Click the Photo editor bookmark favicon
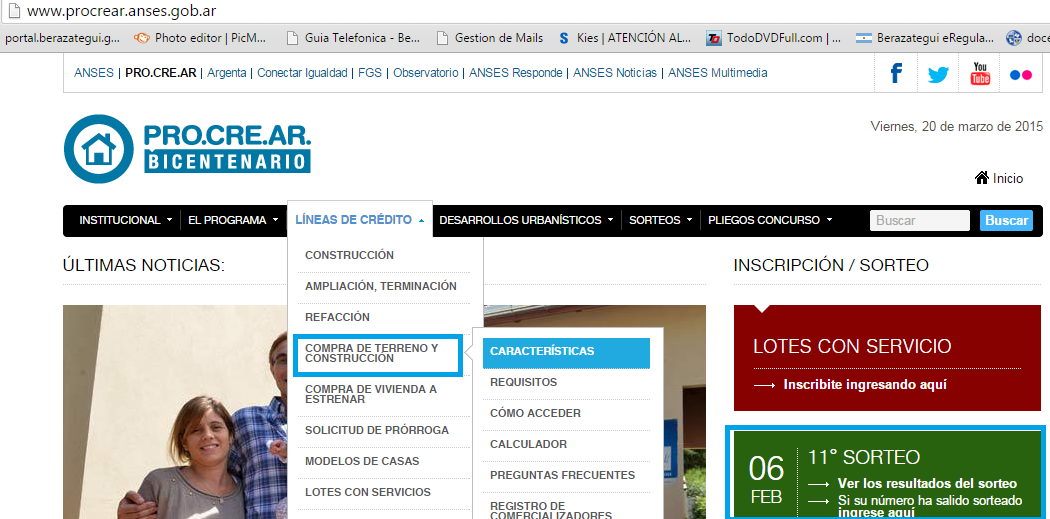Screen dimensions: 1050x519 (x=141, y=38)
